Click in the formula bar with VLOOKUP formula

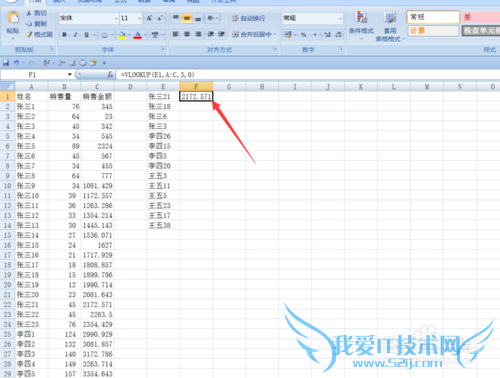[x=307, y=75]
